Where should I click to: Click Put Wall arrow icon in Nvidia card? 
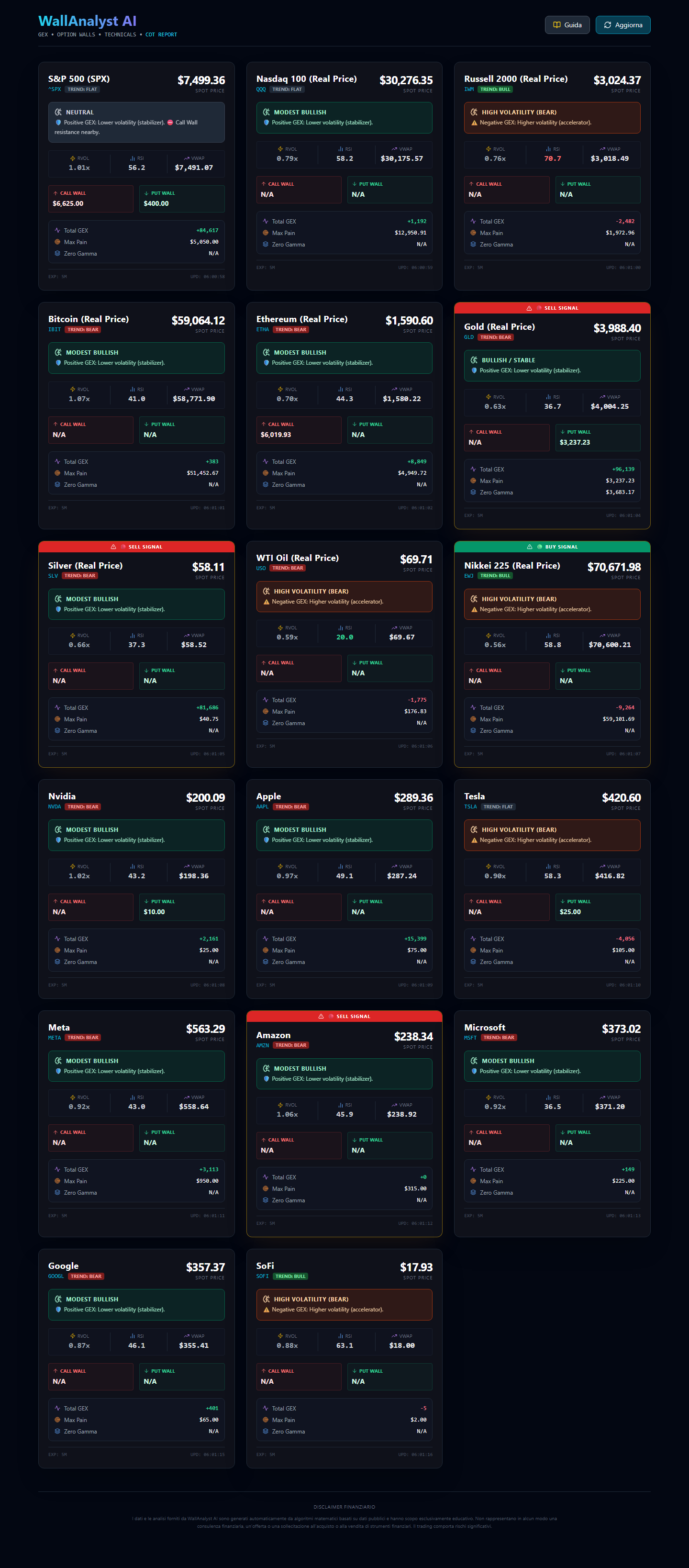[x=147, y=901]
